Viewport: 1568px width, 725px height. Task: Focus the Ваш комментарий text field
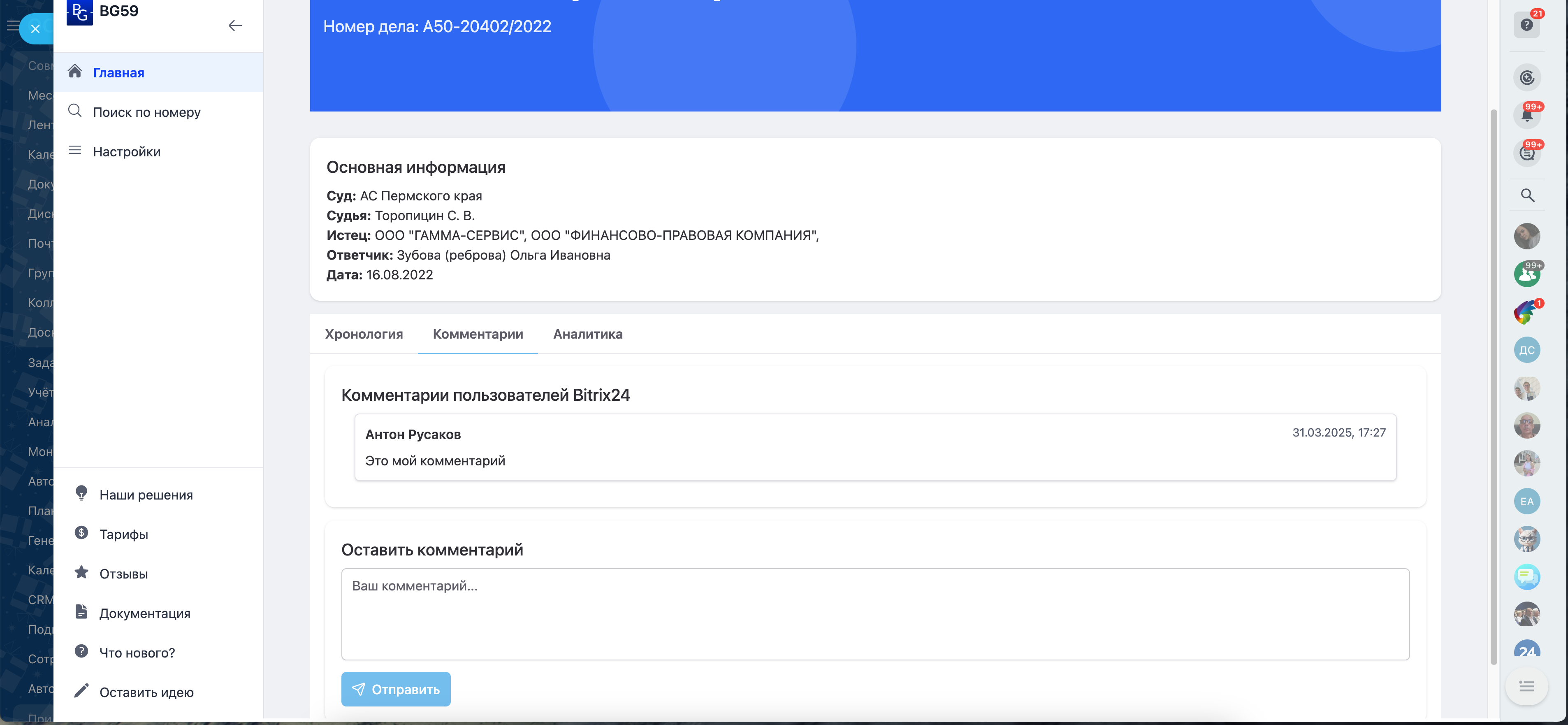point(874,613)
